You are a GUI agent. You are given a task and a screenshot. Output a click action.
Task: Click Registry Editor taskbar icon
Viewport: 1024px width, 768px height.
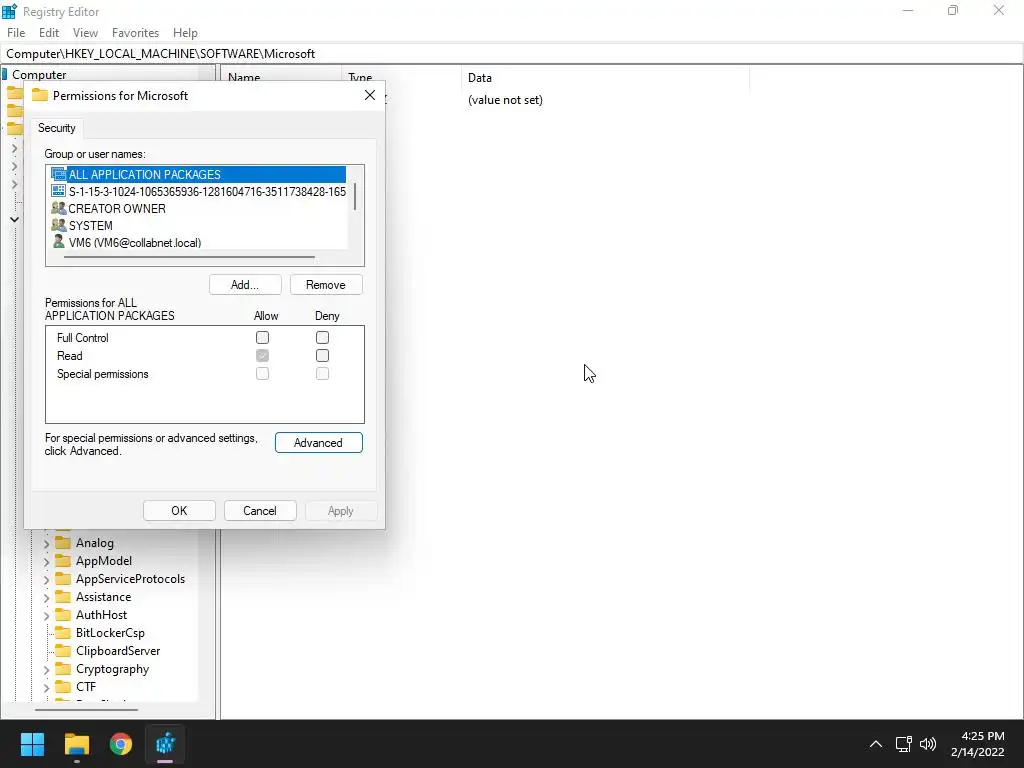point(165,744)
